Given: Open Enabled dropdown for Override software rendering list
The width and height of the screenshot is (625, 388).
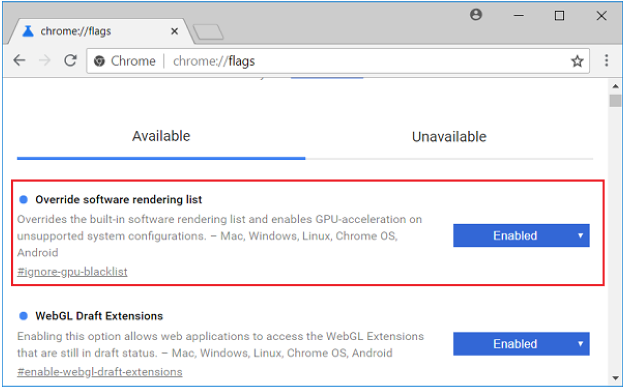Looking at the screenshot, I should coord(521,236).
